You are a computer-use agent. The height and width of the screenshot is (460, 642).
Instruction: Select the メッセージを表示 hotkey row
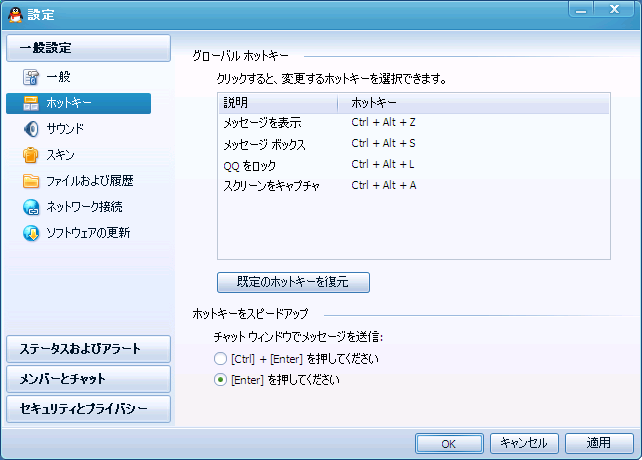click(x=414, y=122)
